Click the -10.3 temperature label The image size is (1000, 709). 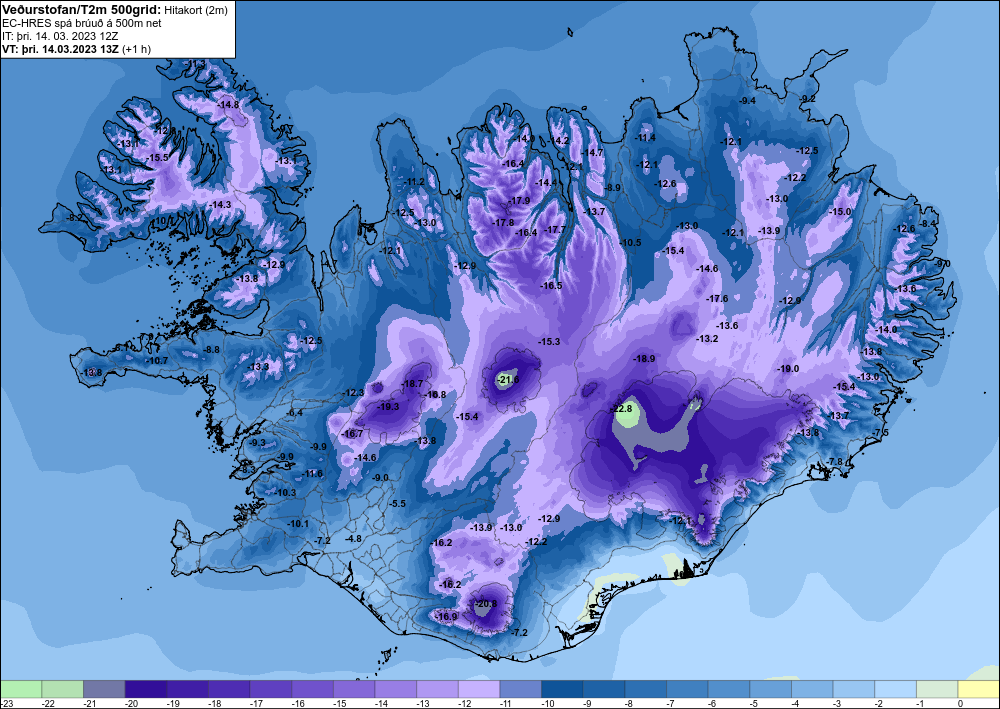tap(286, 492)
